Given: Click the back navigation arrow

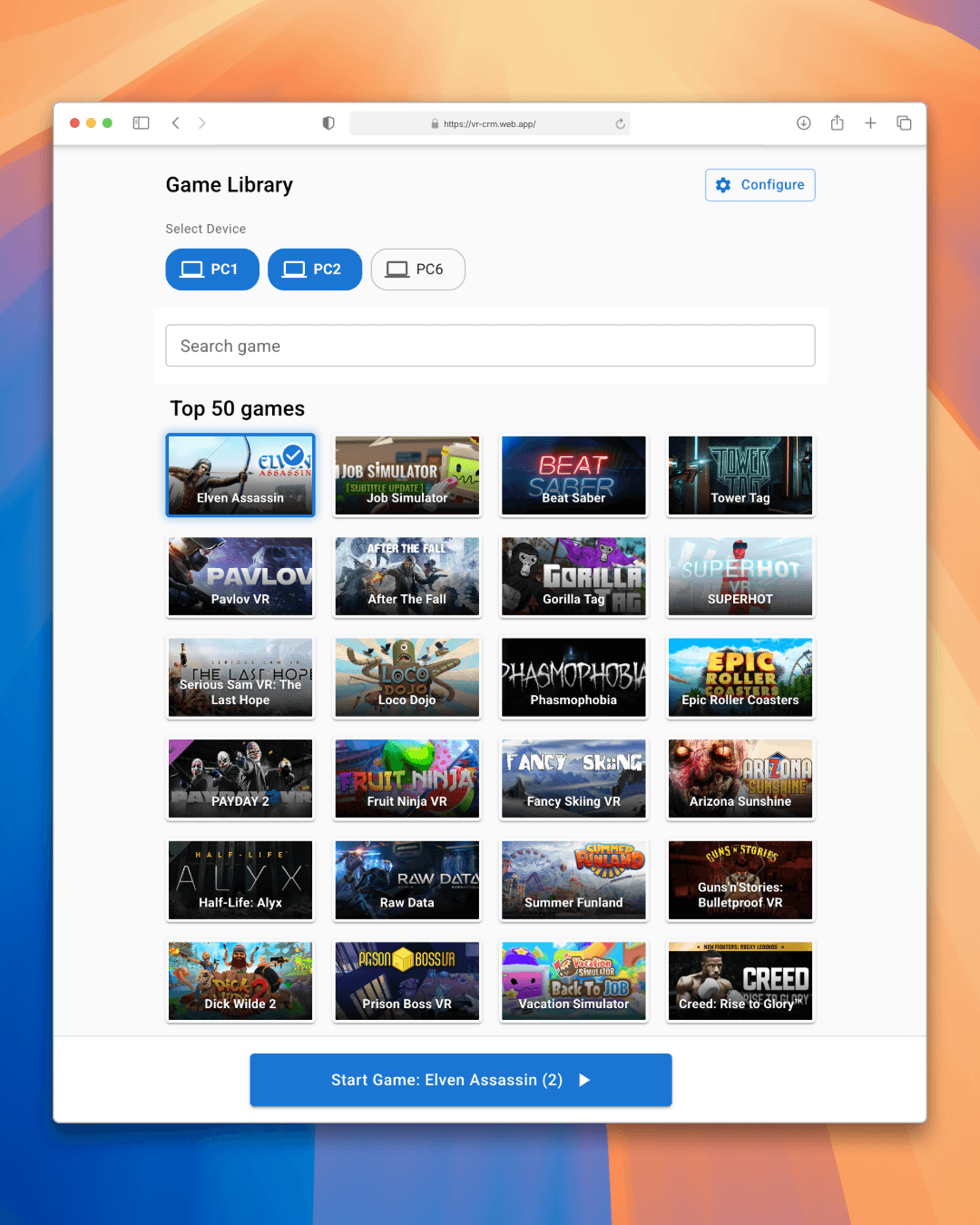Looking at the screenshot, I should (x=175, y=122).
